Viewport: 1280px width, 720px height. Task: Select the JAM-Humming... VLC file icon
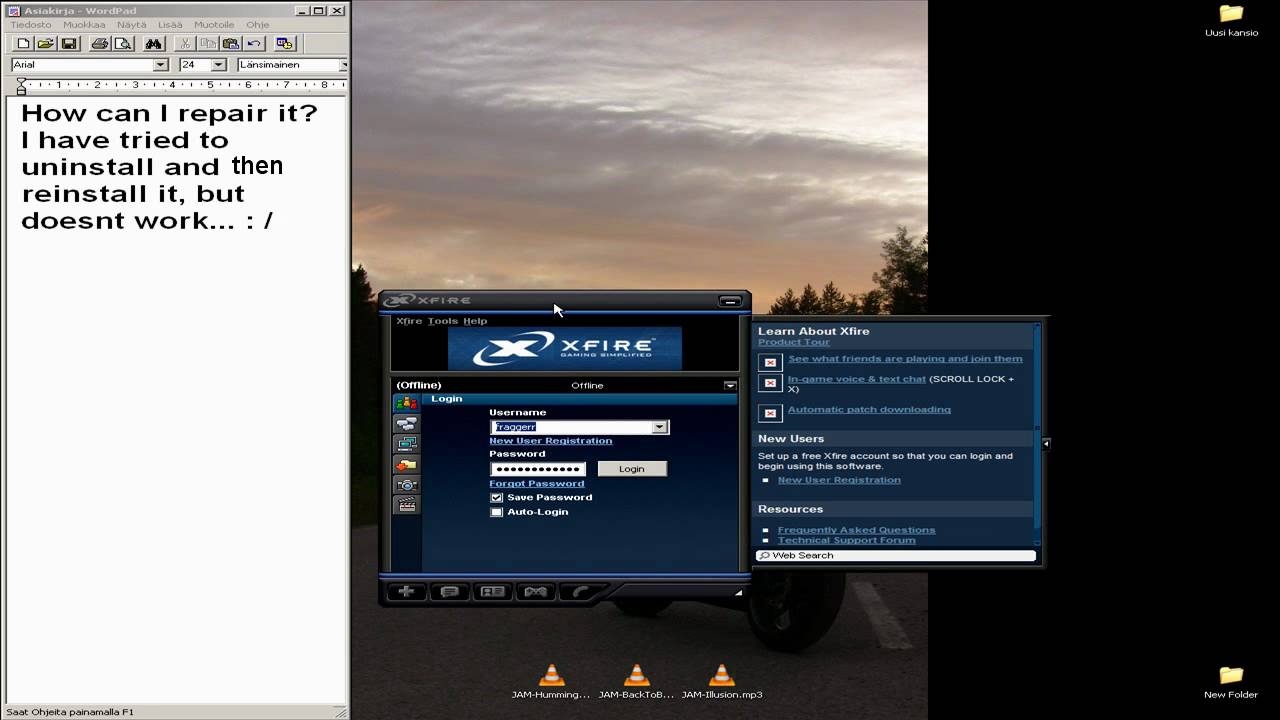551,680
